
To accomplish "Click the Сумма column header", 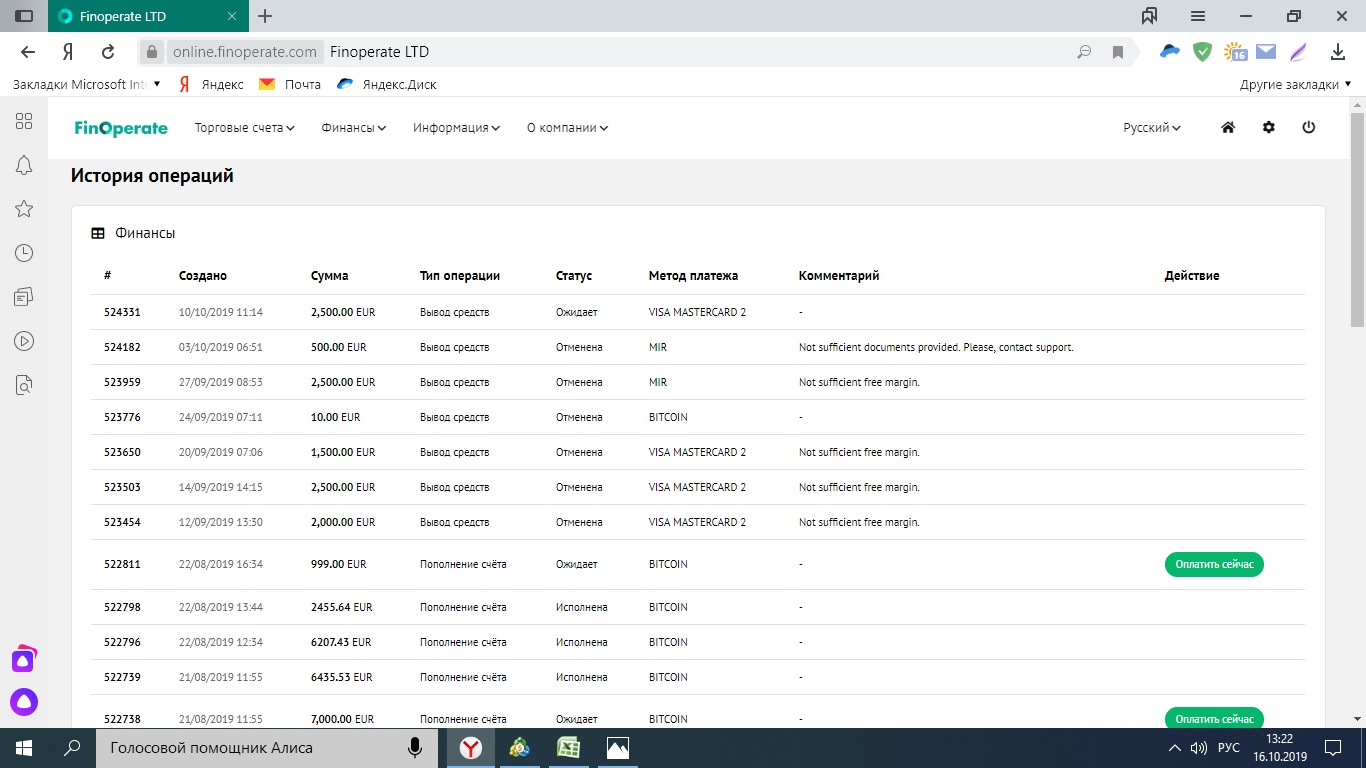I will click(x=330, y=276).
